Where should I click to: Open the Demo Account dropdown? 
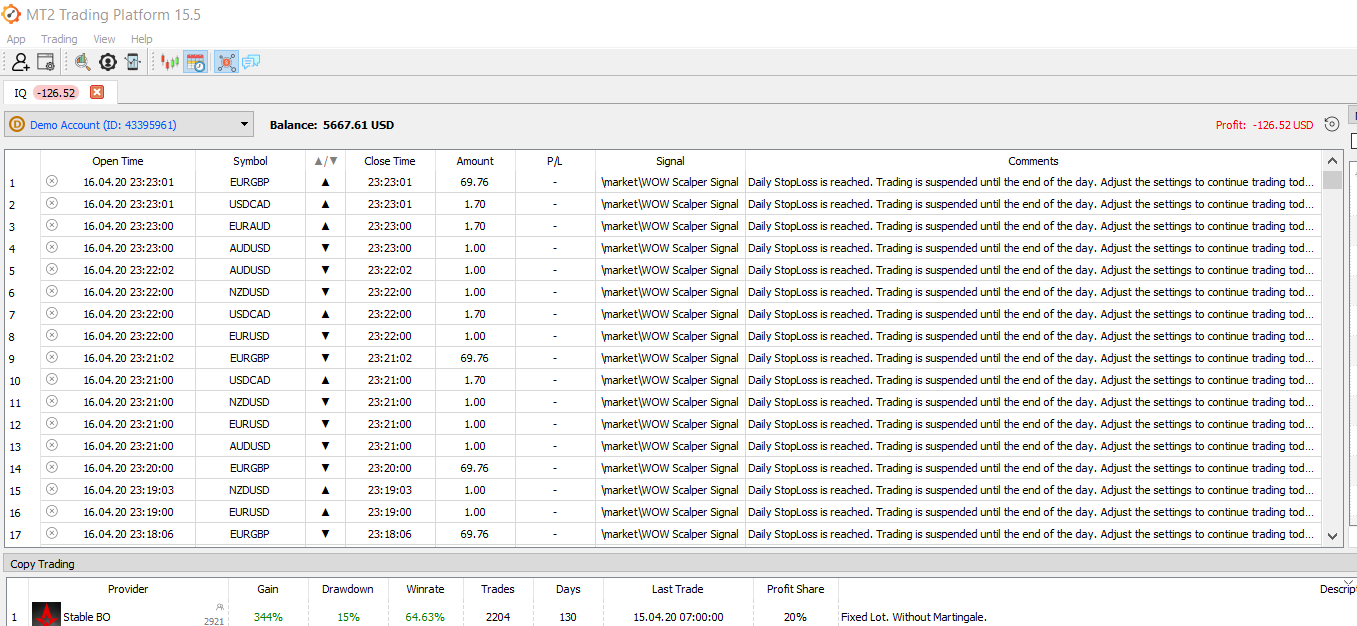[129, 125]
